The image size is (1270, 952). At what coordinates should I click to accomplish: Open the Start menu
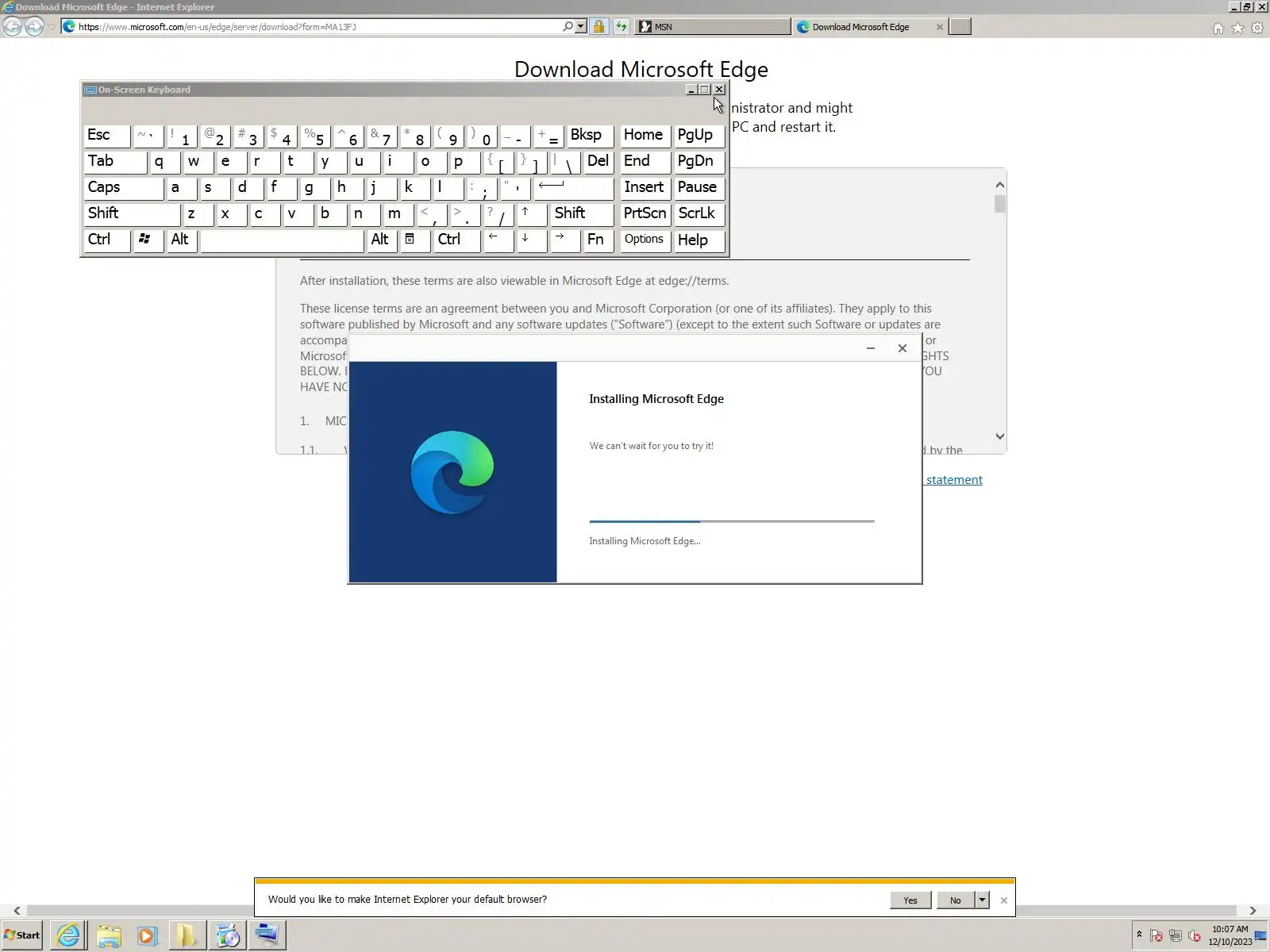coord(22,935)
